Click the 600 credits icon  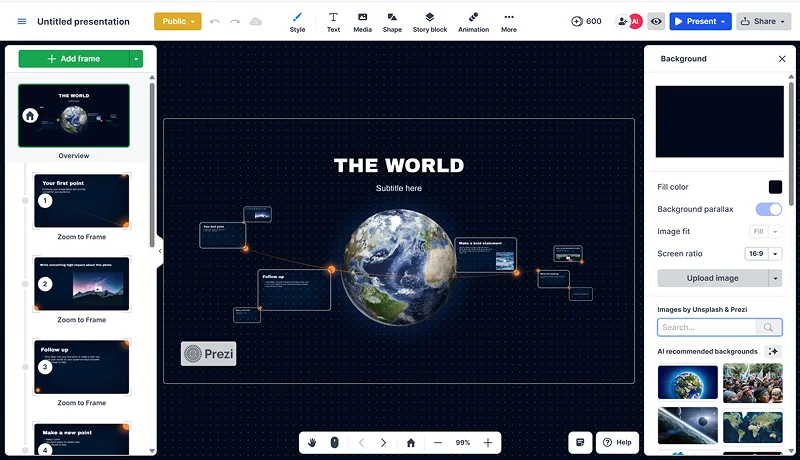tap(577, 21)
